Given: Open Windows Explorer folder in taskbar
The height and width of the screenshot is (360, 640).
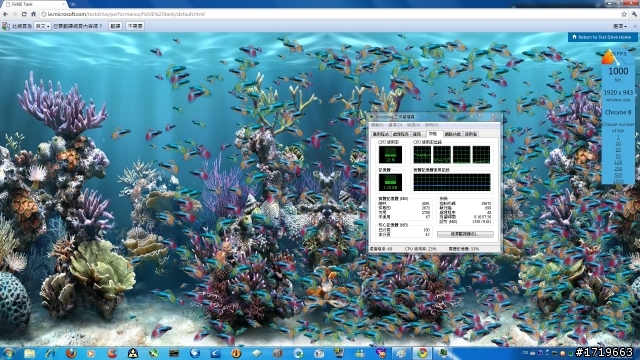Looking at the screenshot, I should click(x=29, y=353).
